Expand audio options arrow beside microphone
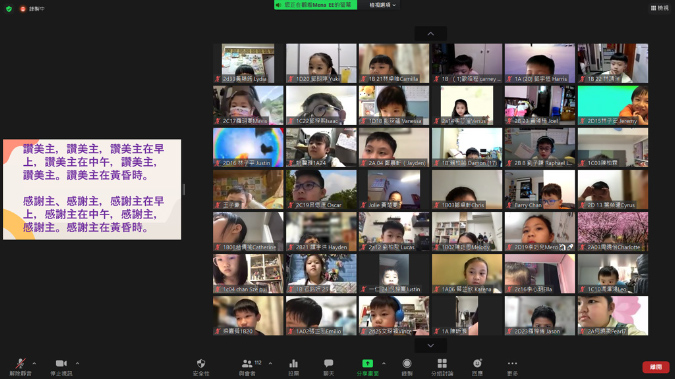Viewport: 675px width, 379px height. click(x=34, y=363)
